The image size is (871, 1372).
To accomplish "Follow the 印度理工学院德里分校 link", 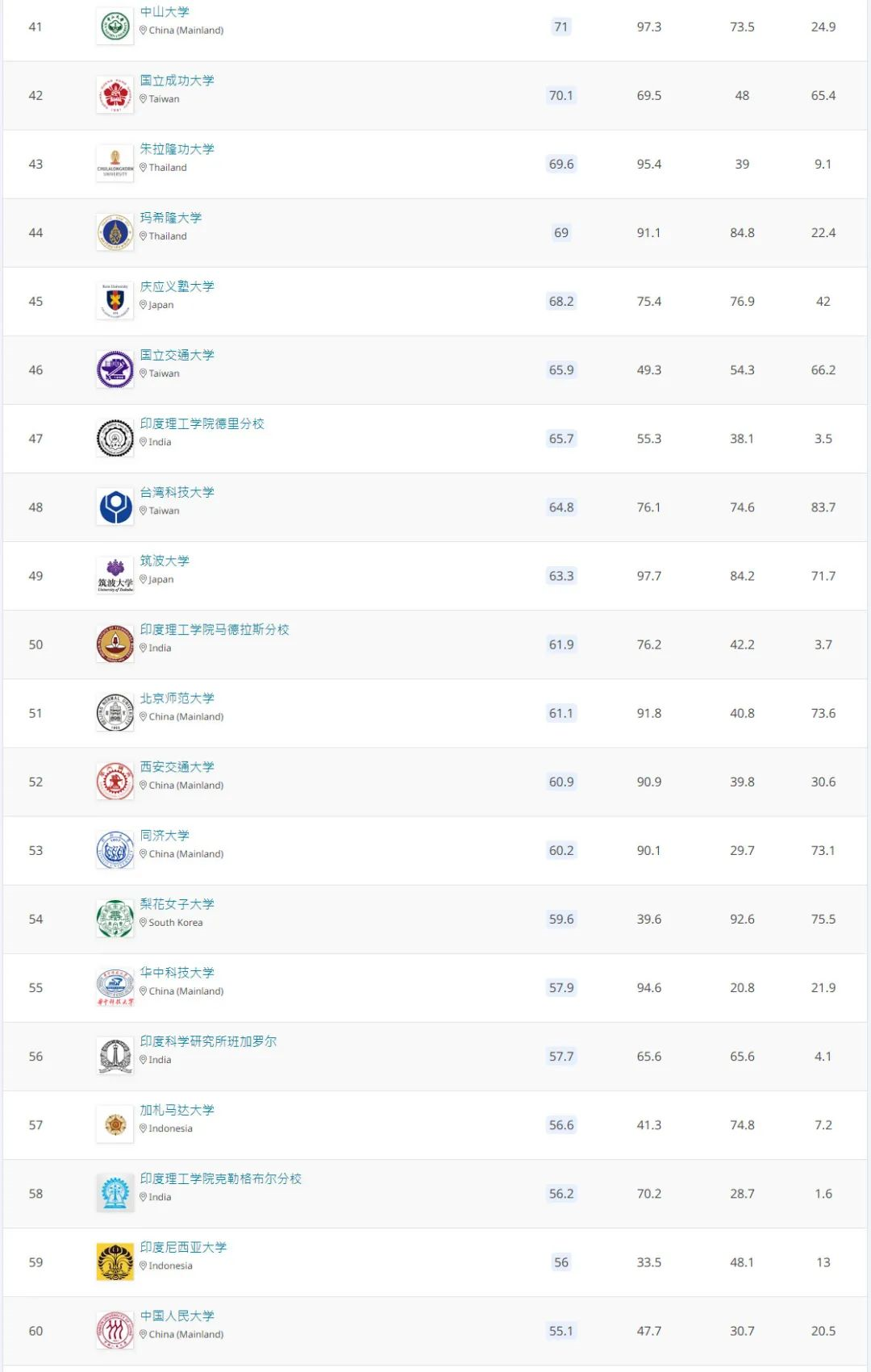I will (x=202, y=423).
